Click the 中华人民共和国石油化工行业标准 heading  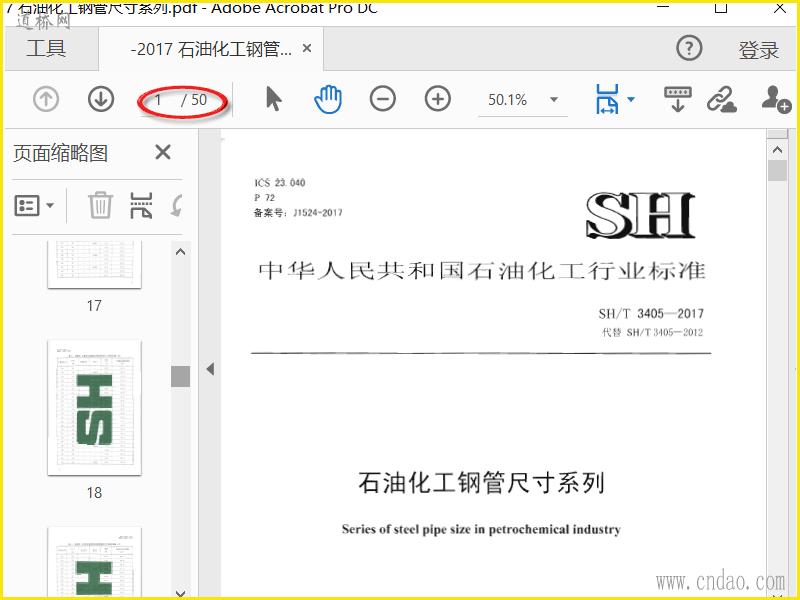click(x=482, y=270)
